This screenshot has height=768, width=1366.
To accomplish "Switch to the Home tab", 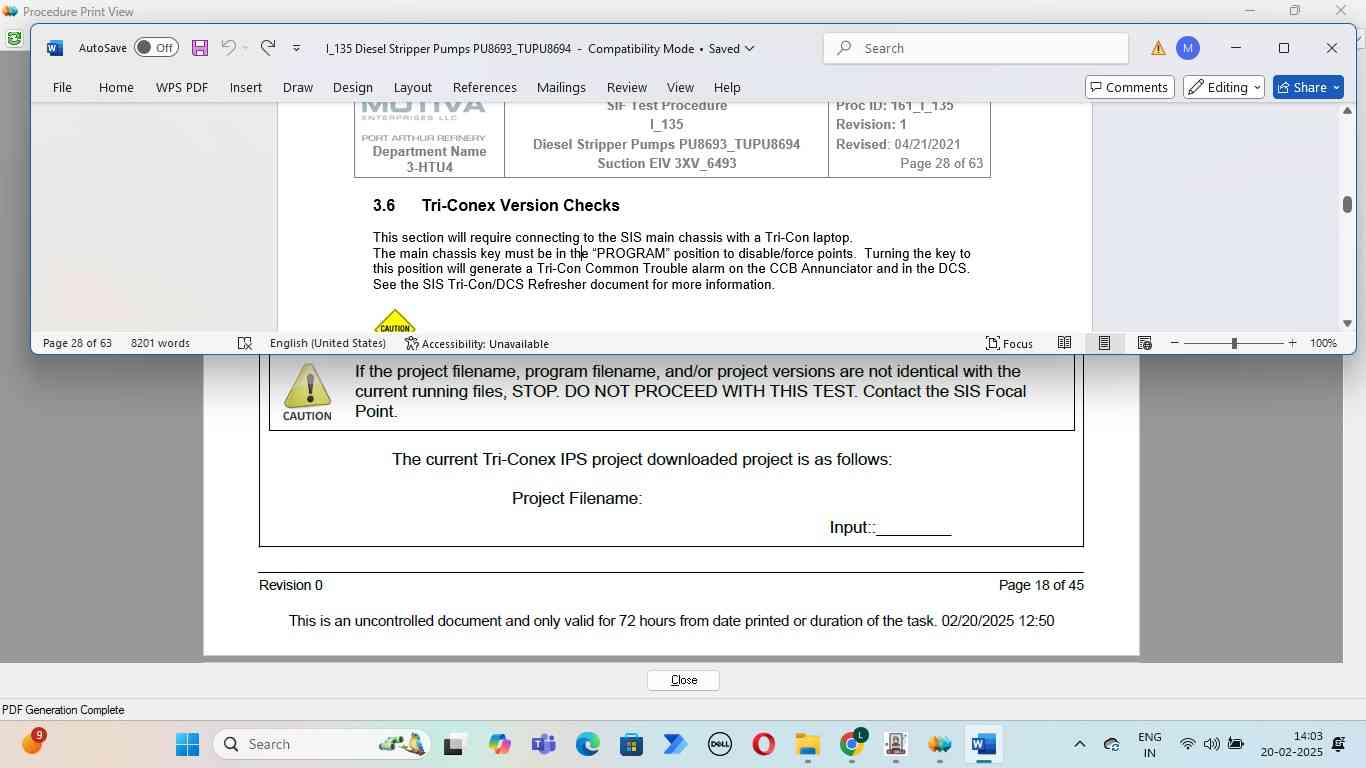I will [x=116, y=87].
